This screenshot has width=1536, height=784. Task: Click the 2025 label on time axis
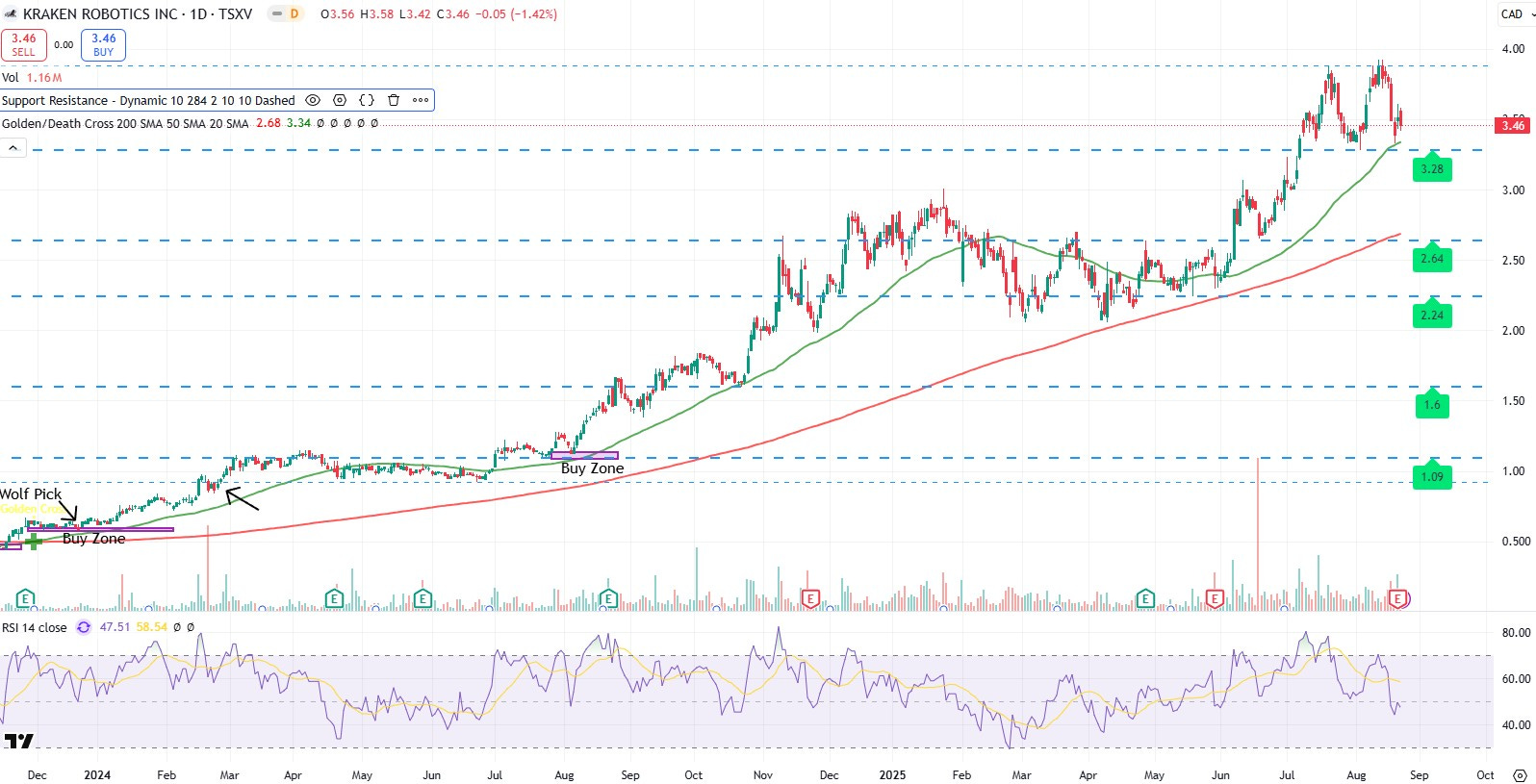coord(892,775)
